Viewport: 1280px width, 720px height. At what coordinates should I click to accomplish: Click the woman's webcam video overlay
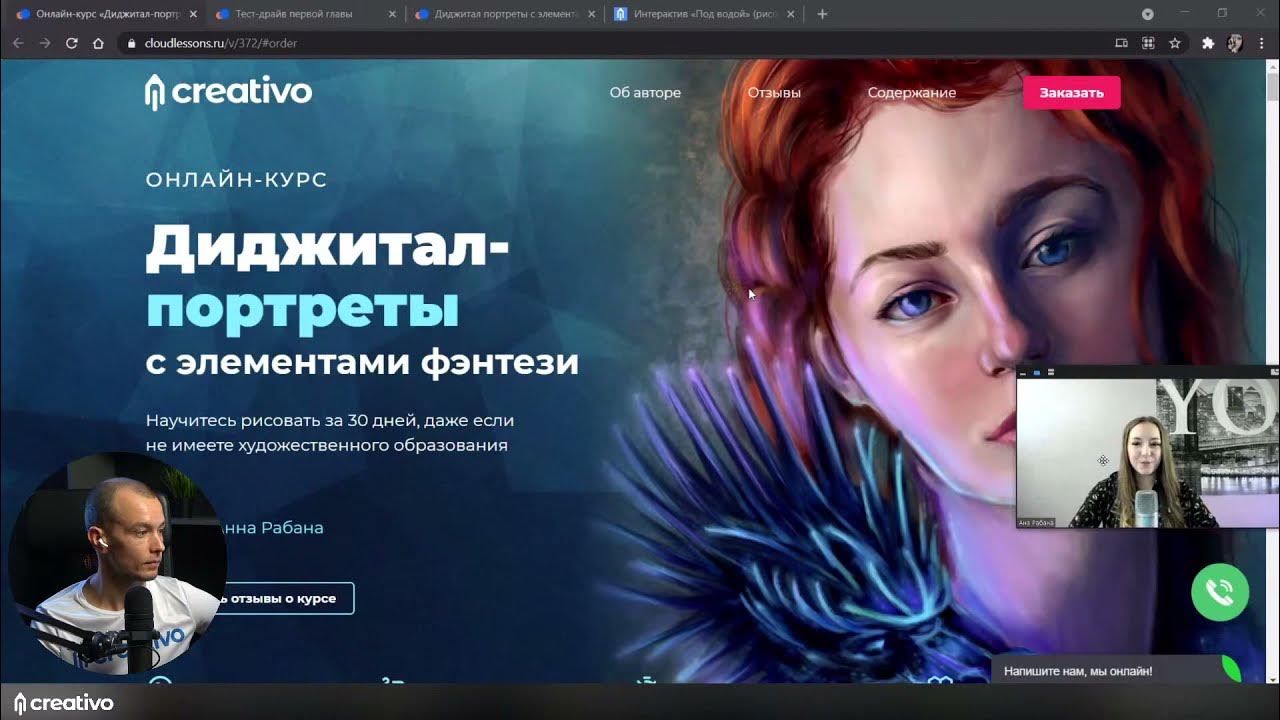1148,447
